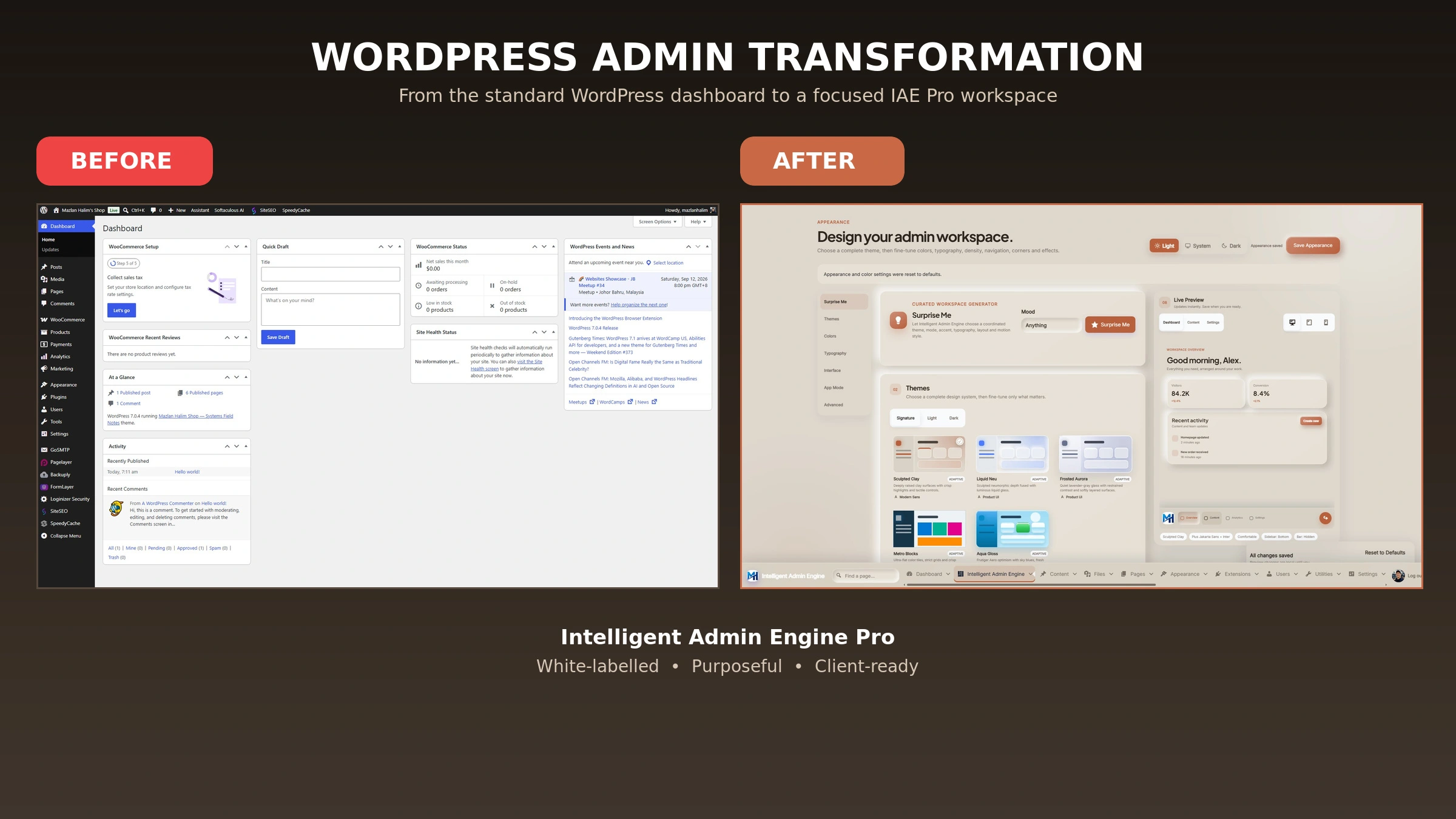Toggle the WooCommerce Setup panel triangle
Viewport: 1456px width, 819px height.
point(246,247)
